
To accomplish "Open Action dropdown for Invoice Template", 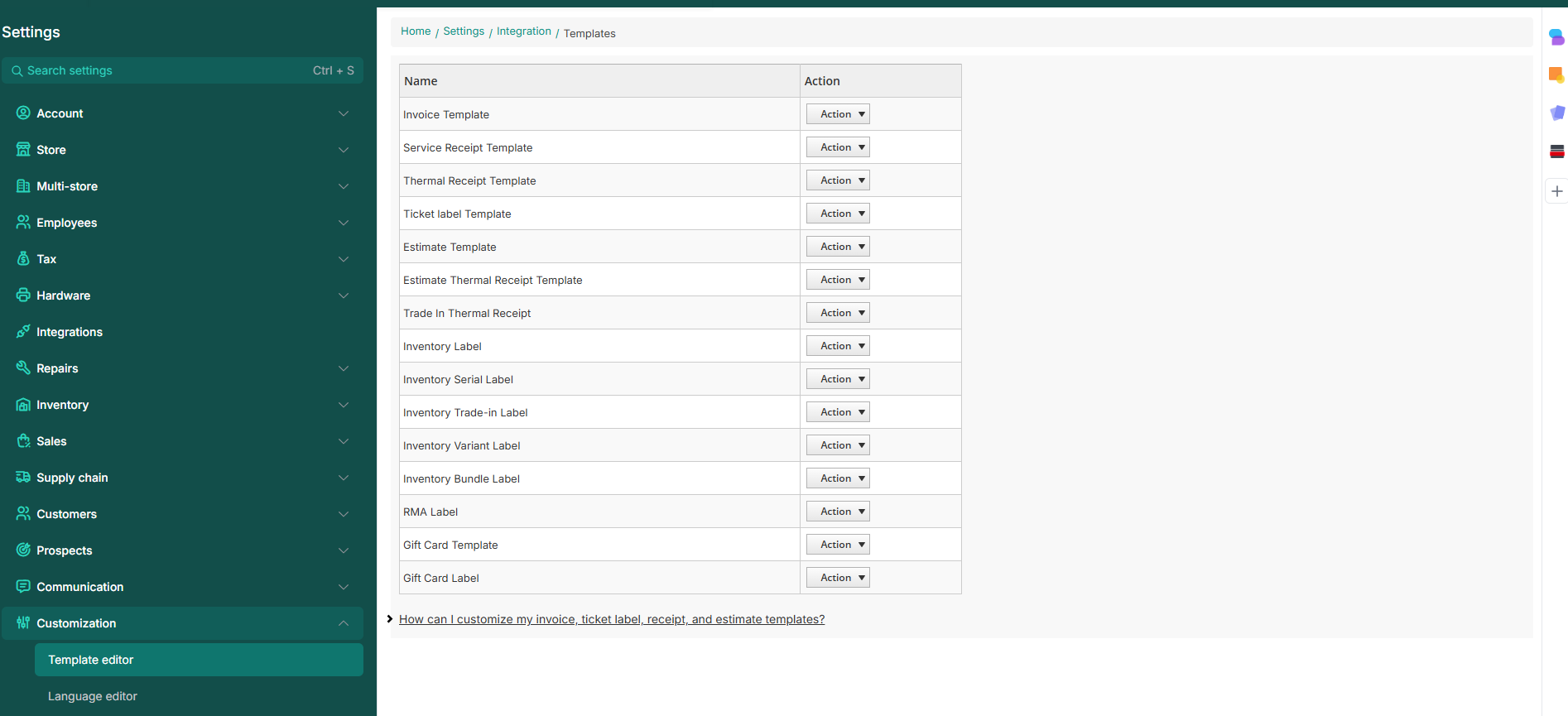I will [838, 114].
